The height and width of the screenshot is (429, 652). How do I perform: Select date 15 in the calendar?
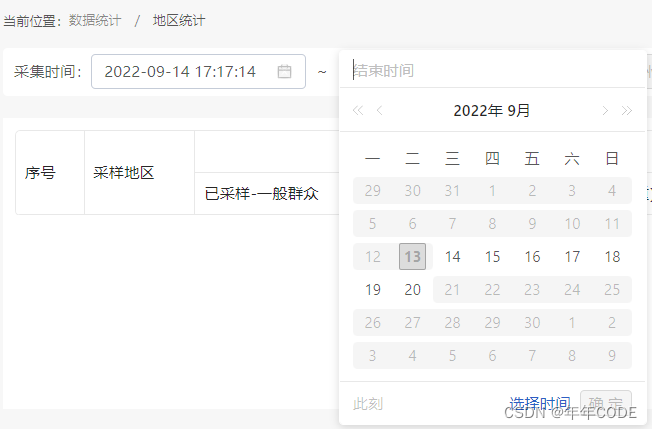pyautogui.click(x=492, y=256)
